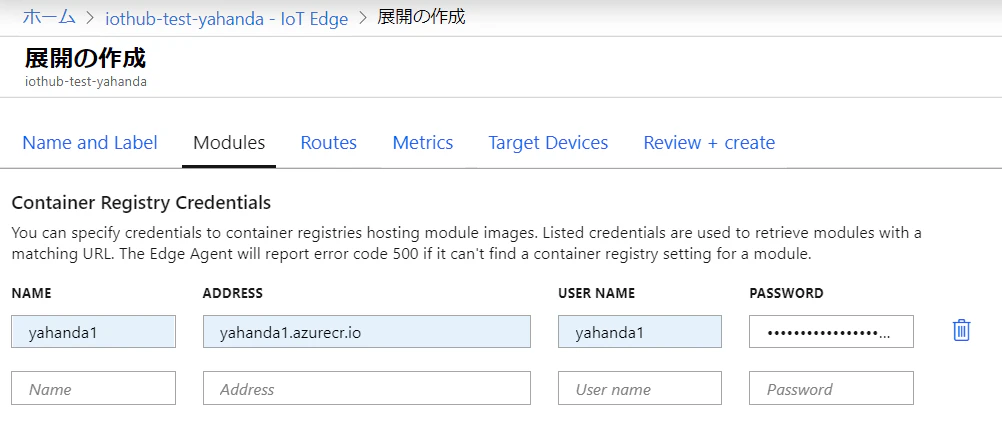Click the large 展開の作成 page title
1002x432 pixels.
pyautogui.click(x=85, y=58)
